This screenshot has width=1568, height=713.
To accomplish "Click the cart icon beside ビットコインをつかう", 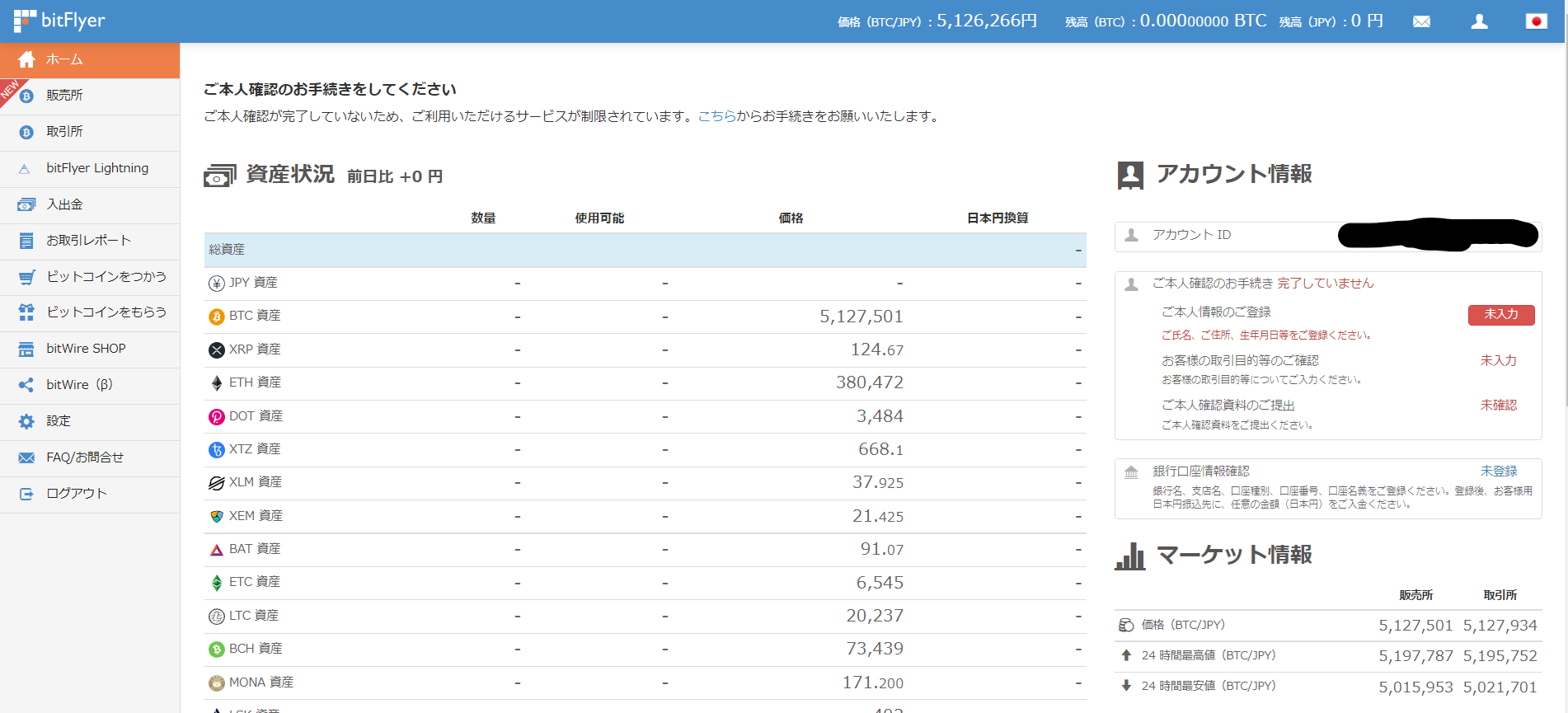I will 26,277.
